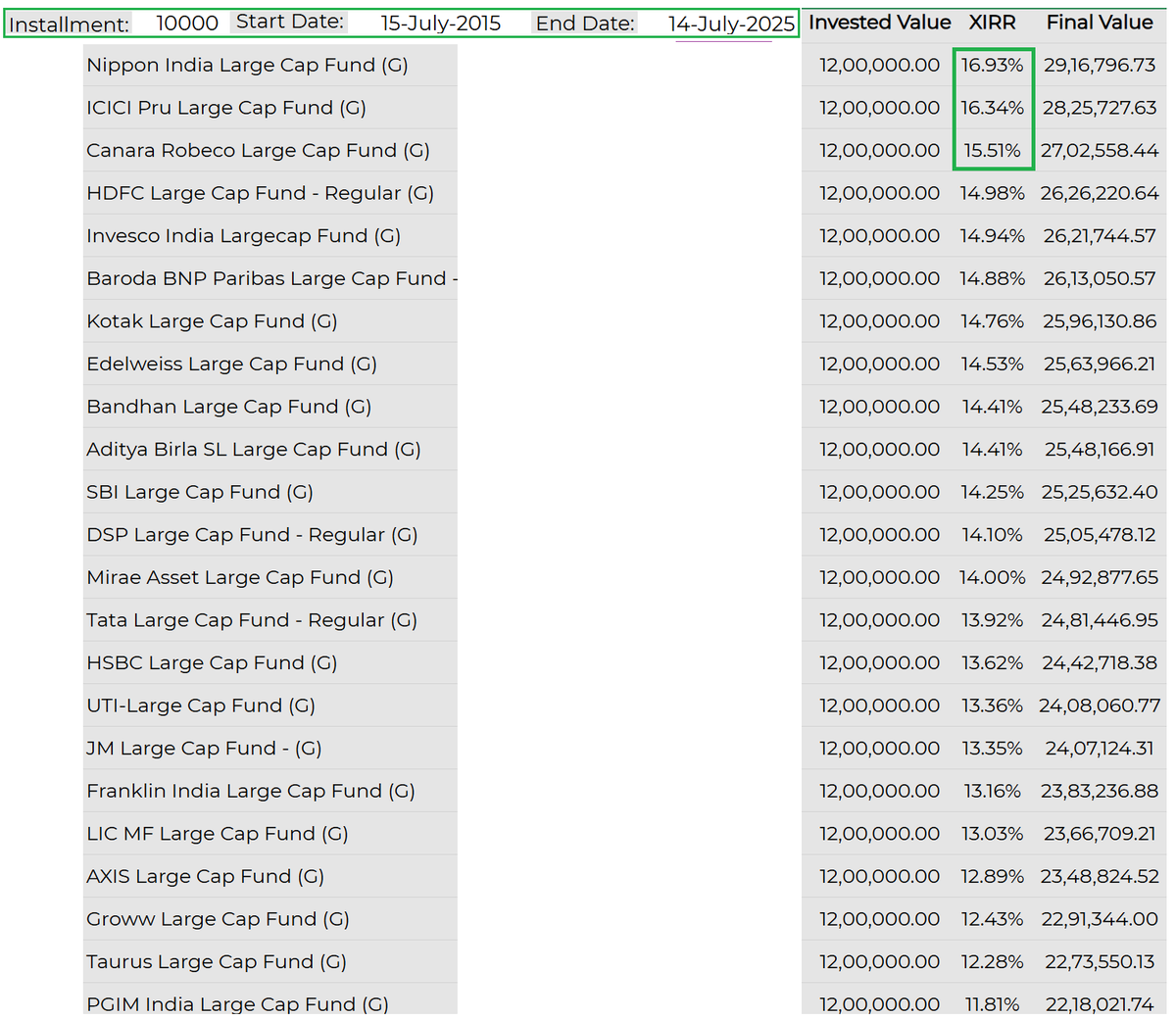Click XIRR value 16.93%

[x=992, y=65]
